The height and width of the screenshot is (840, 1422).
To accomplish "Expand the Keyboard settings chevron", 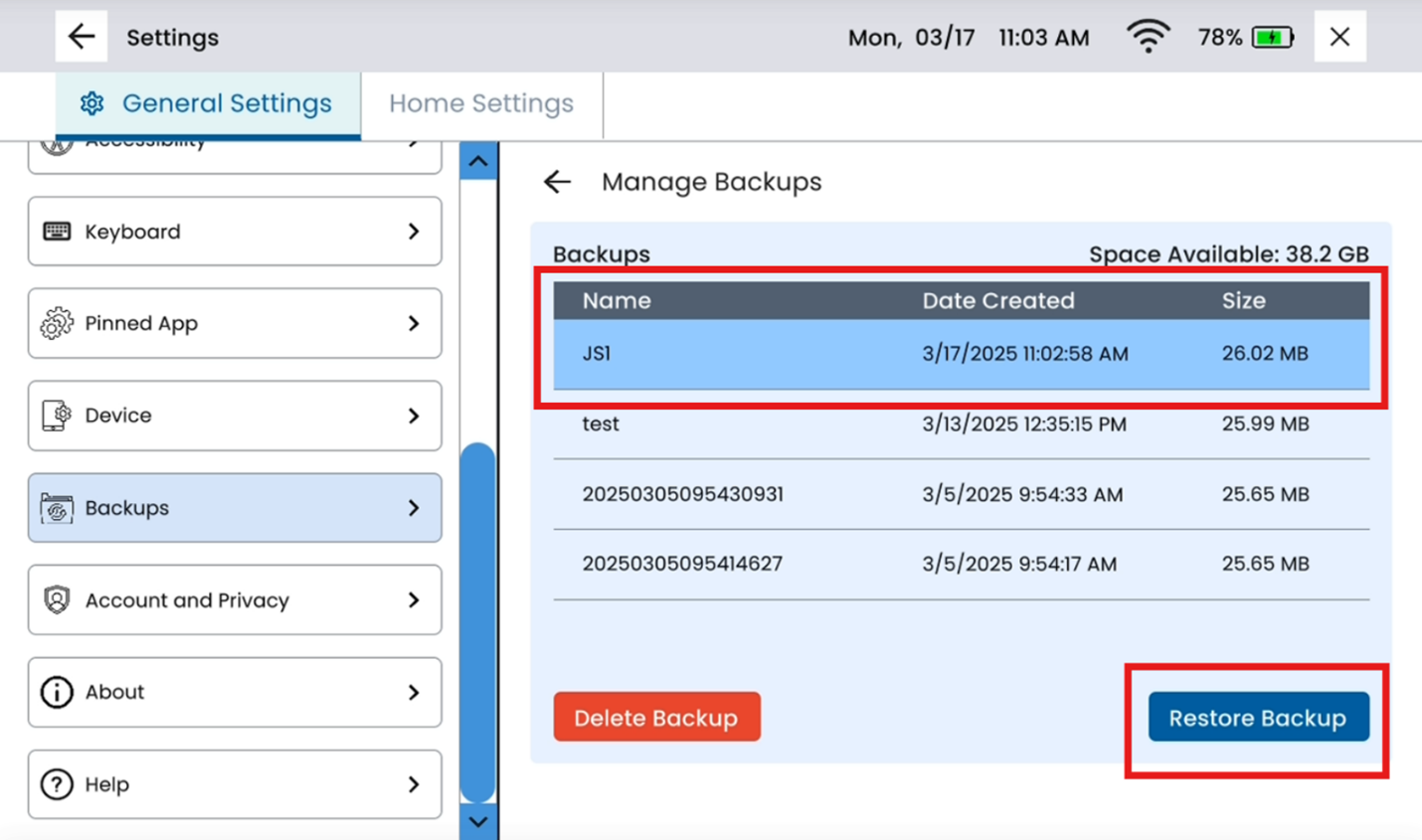I will coord(414,232).
